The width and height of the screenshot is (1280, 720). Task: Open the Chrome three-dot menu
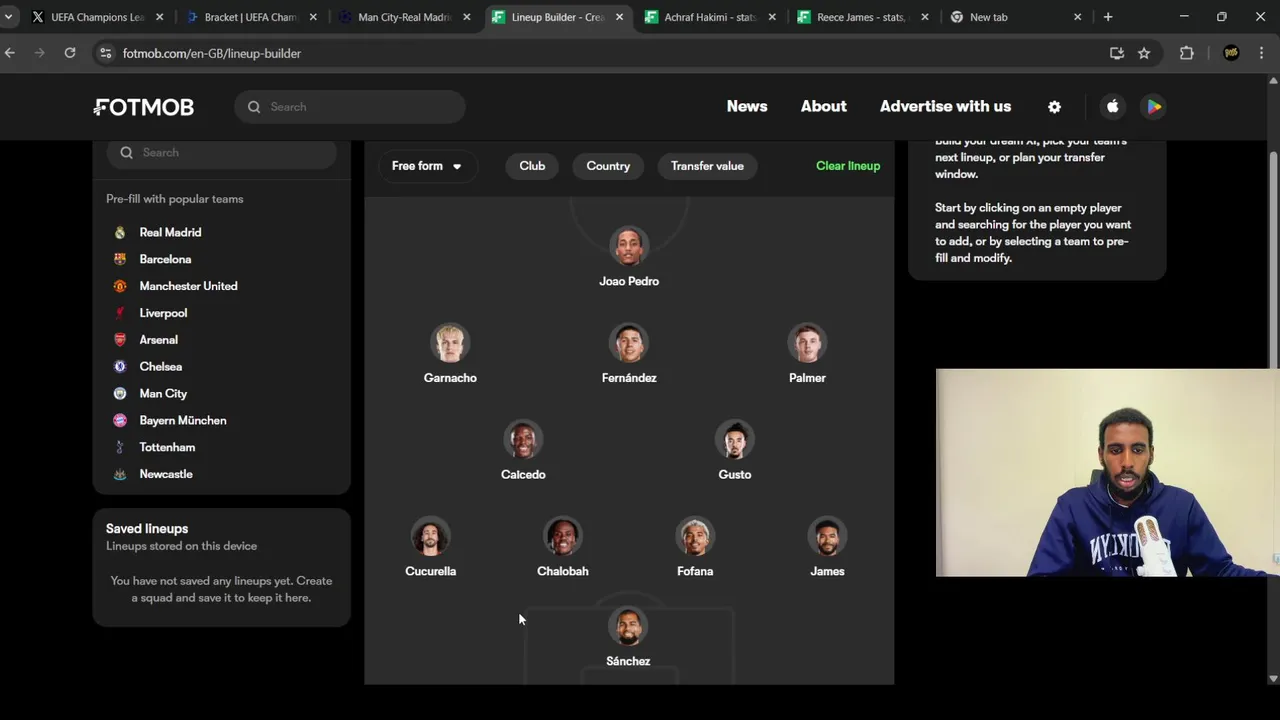(1261, 53)
